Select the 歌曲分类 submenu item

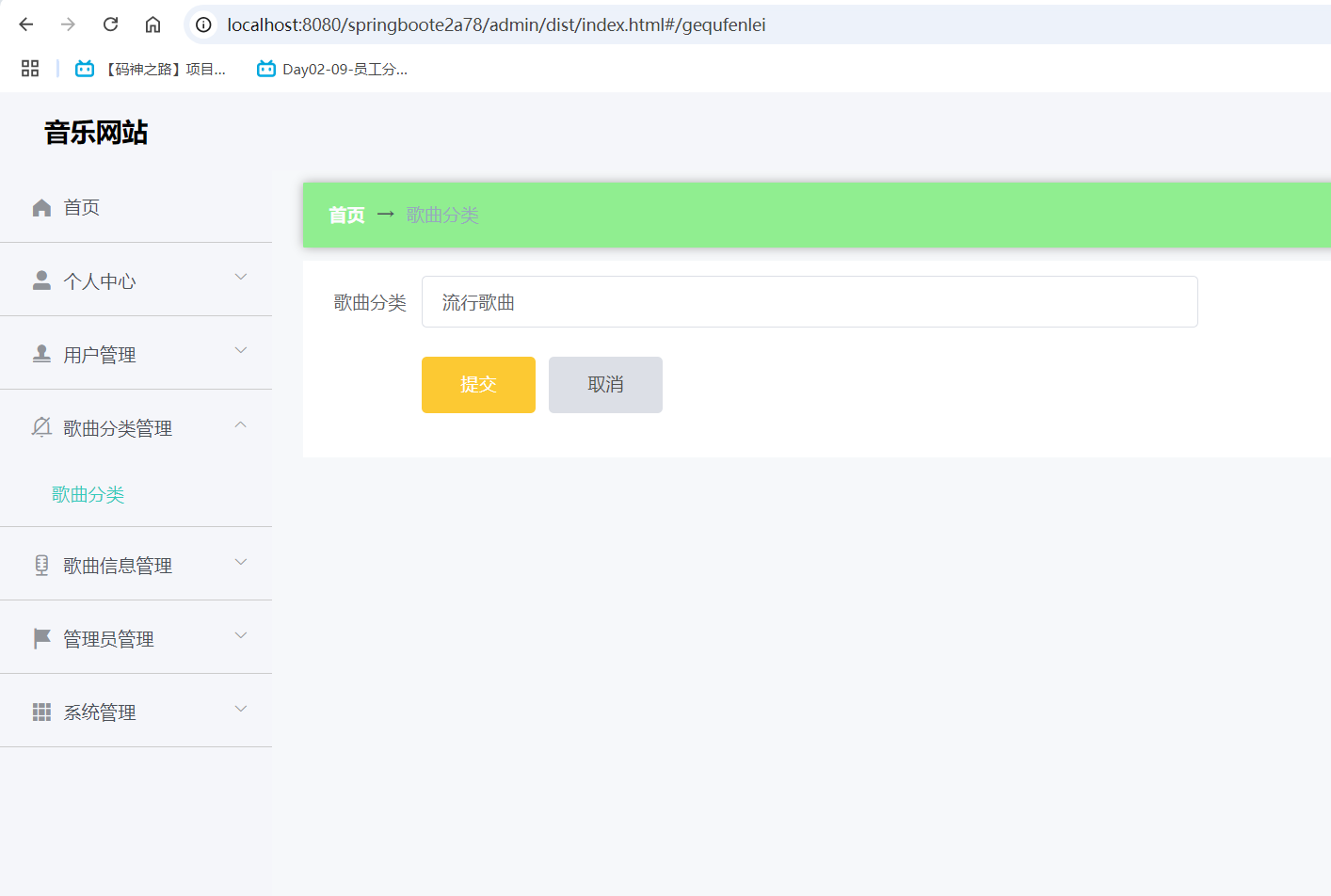[88, 494]
